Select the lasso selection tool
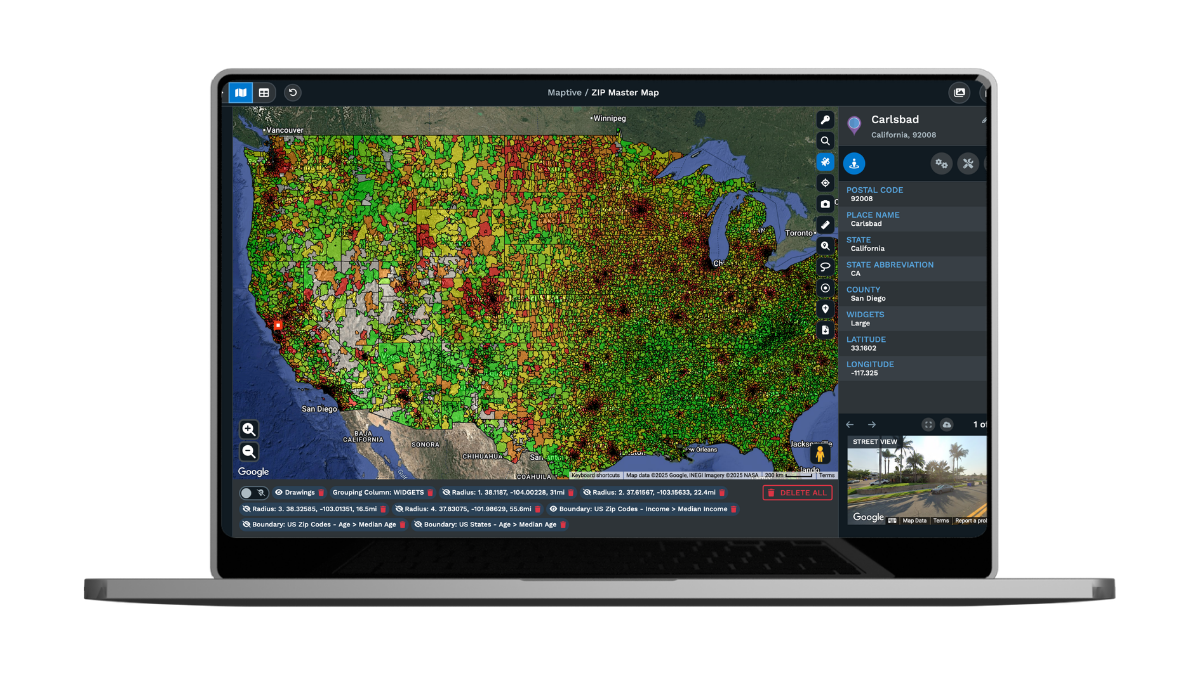This screenshot has width=1200, height=675. [x=825, y=267]
